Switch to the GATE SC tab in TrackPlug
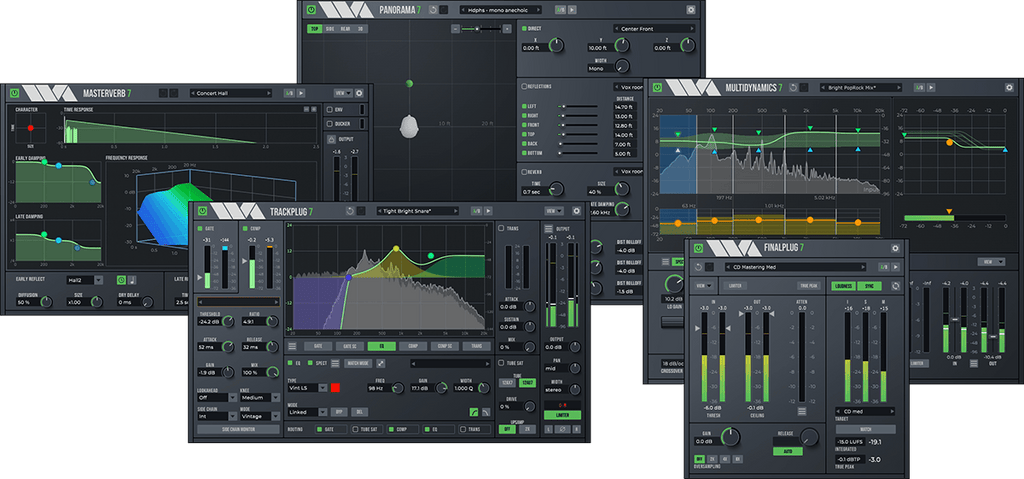The image size is (1024, 479). tap(351, 346)
